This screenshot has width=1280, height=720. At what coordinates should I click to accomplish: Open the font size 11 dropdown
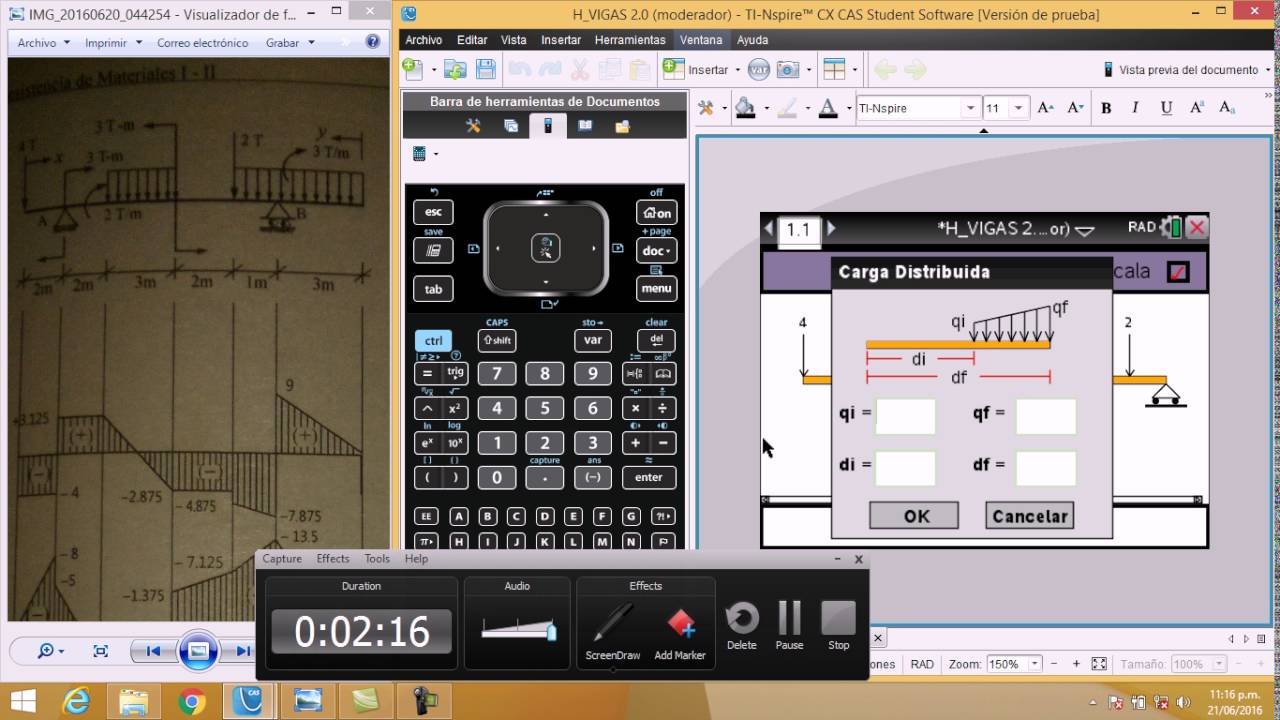coord(1019,108)
